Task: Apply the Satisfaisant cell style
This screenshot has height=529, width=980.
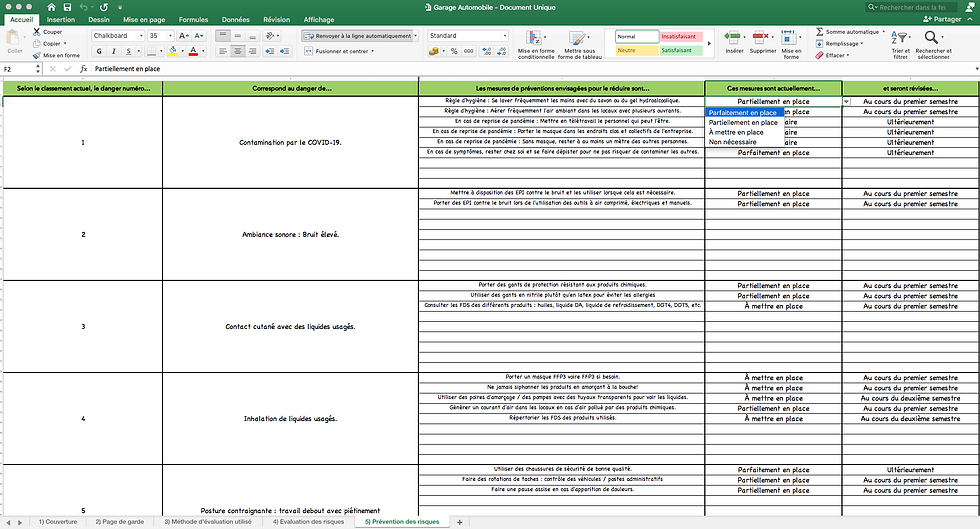Action: coord(681,50)
